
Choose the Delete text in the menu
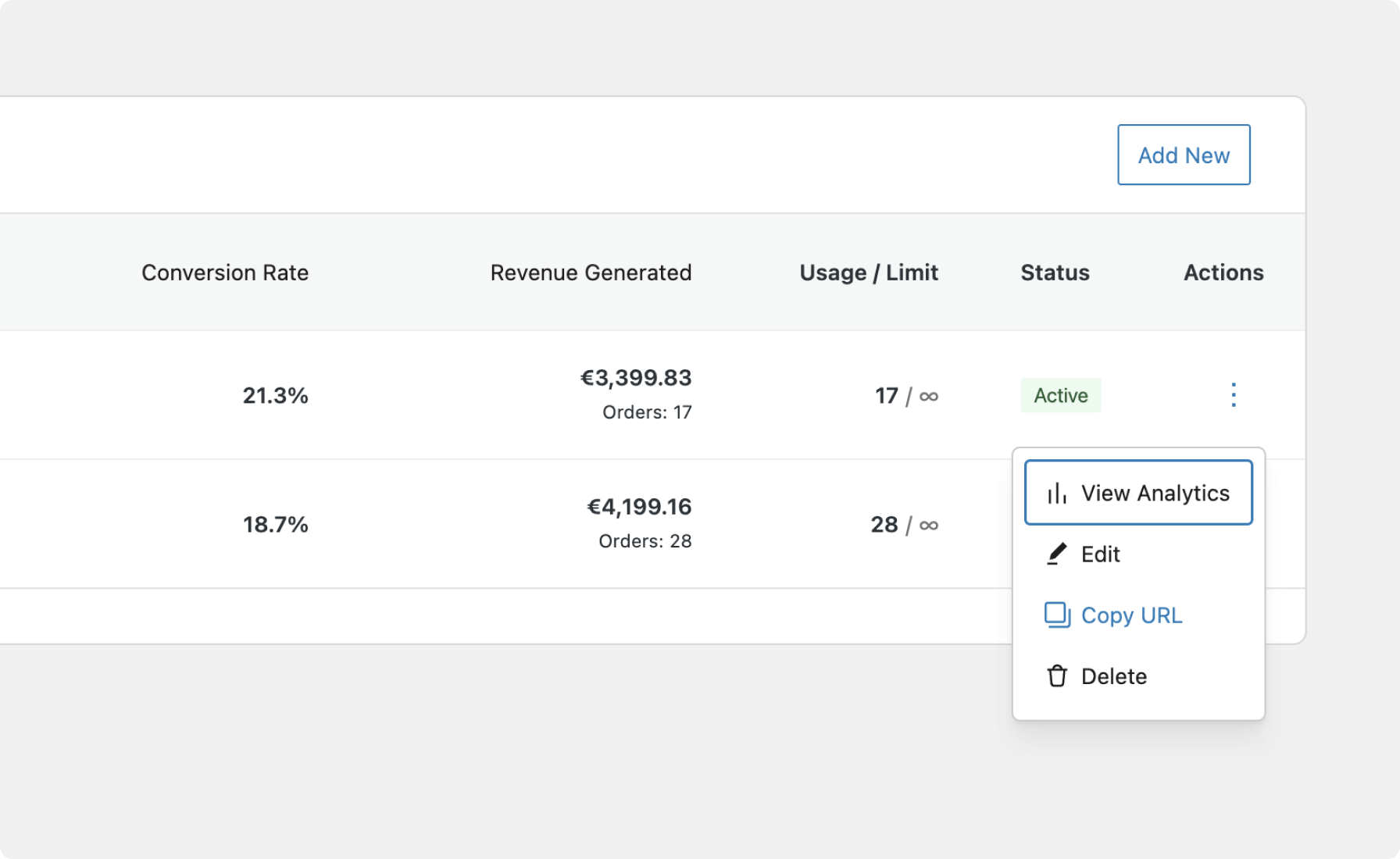click(x=1113, y=676)
